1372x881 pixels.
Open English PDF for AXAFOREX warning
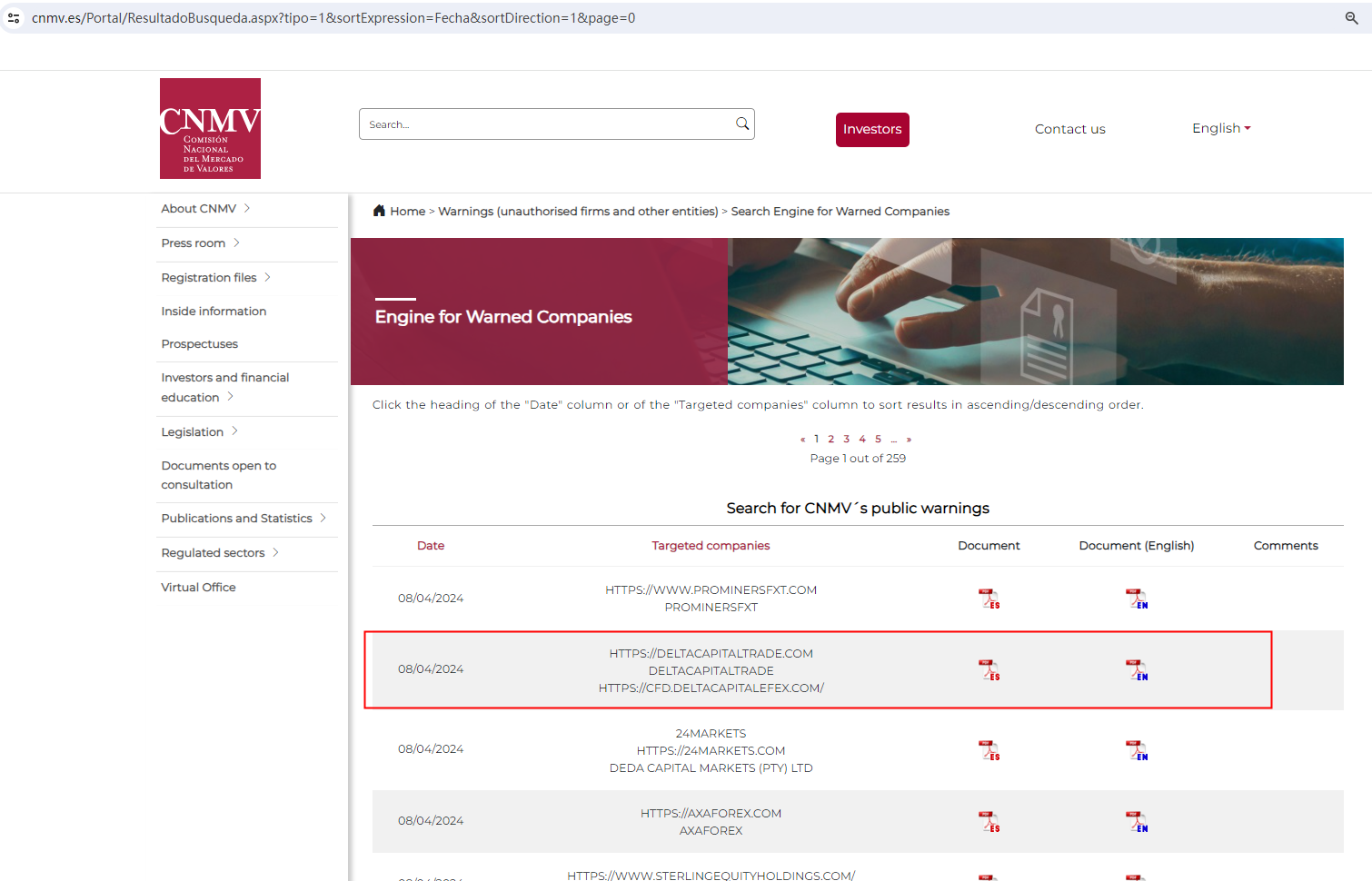click(x=1137, y=822)
